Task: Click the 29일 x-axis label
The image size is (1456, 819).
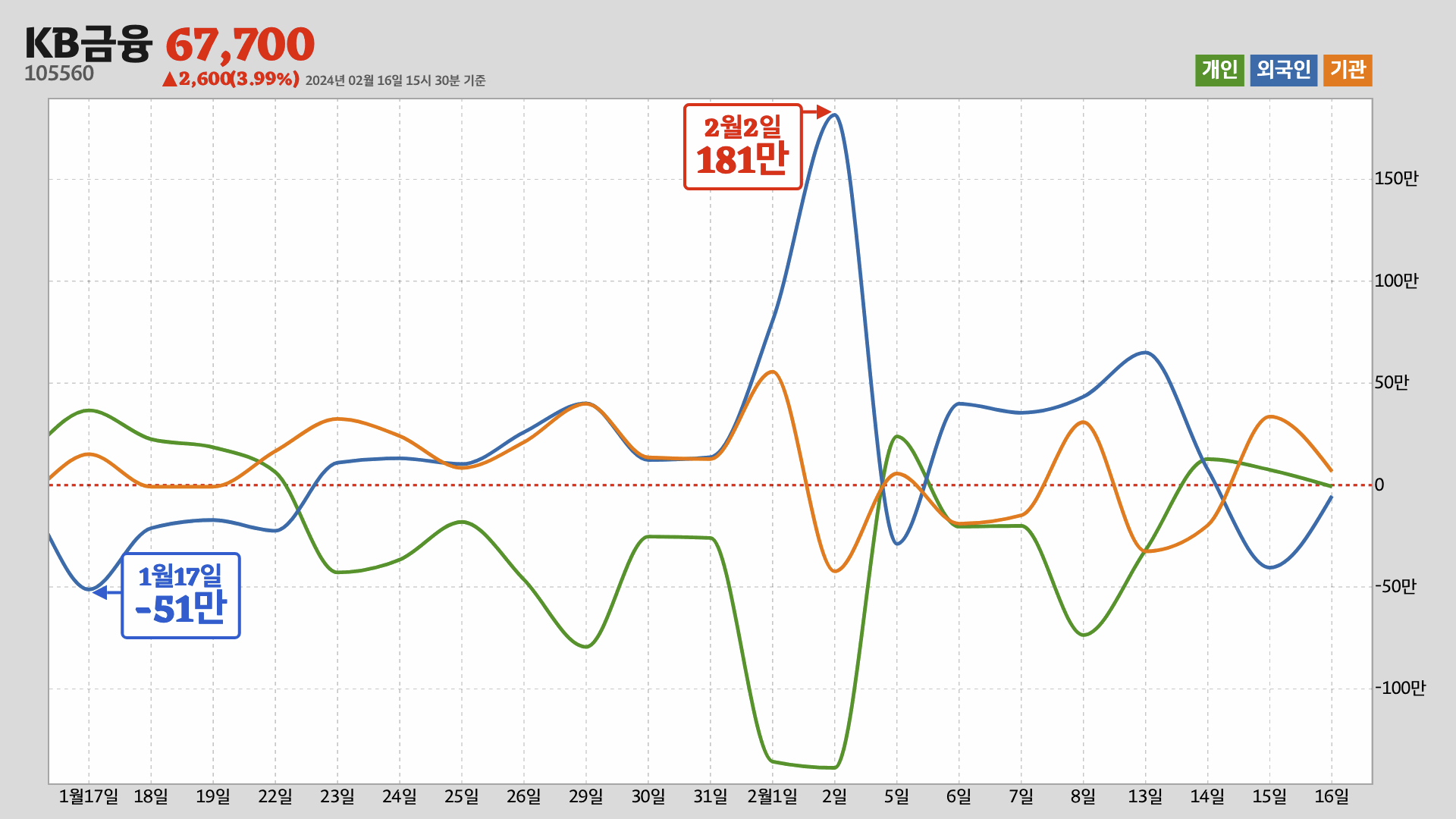Action: 586,797
